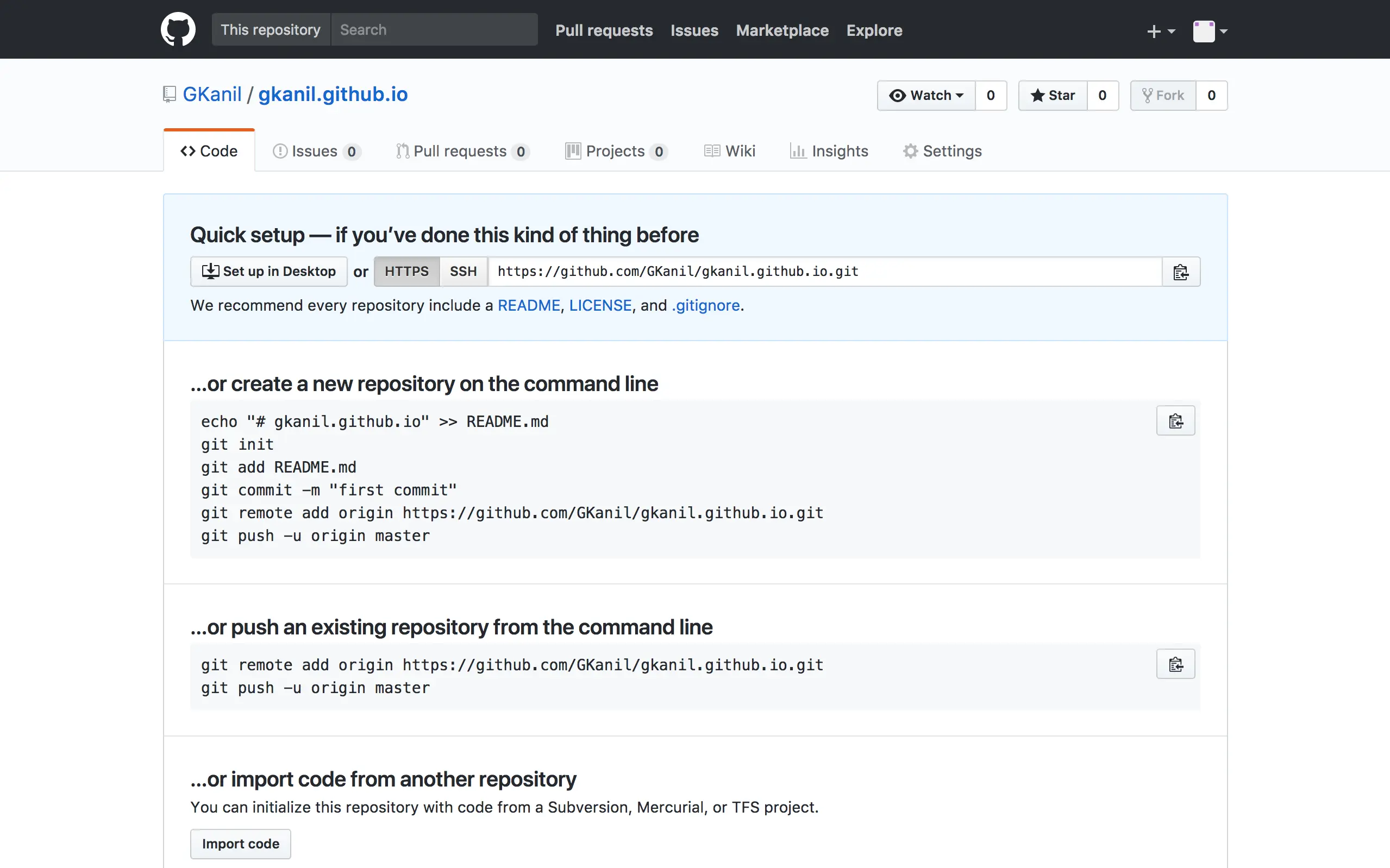Open the Settings tab with the gear icon
The width and height of the screenshot is (1390, 868).
pos(942,151)
